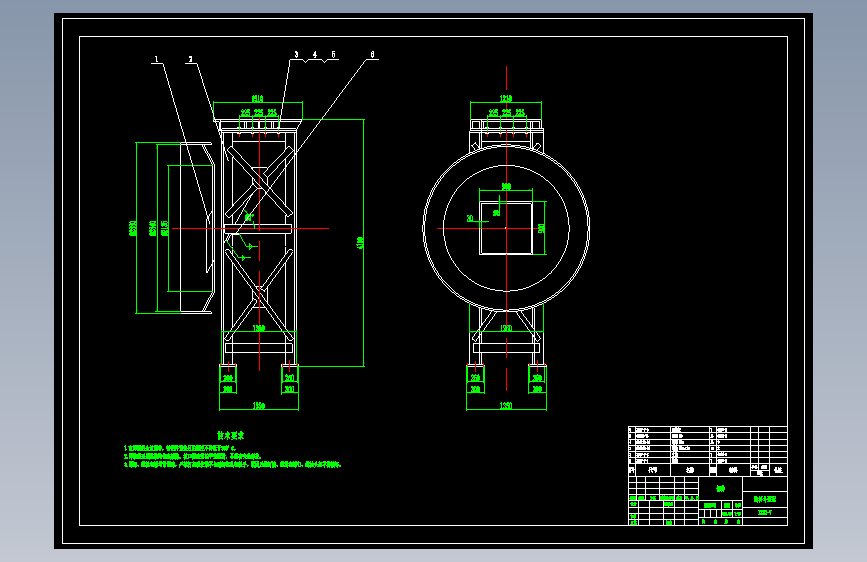Click the vertical 900 dimension beside the square opening

[541, 228]
